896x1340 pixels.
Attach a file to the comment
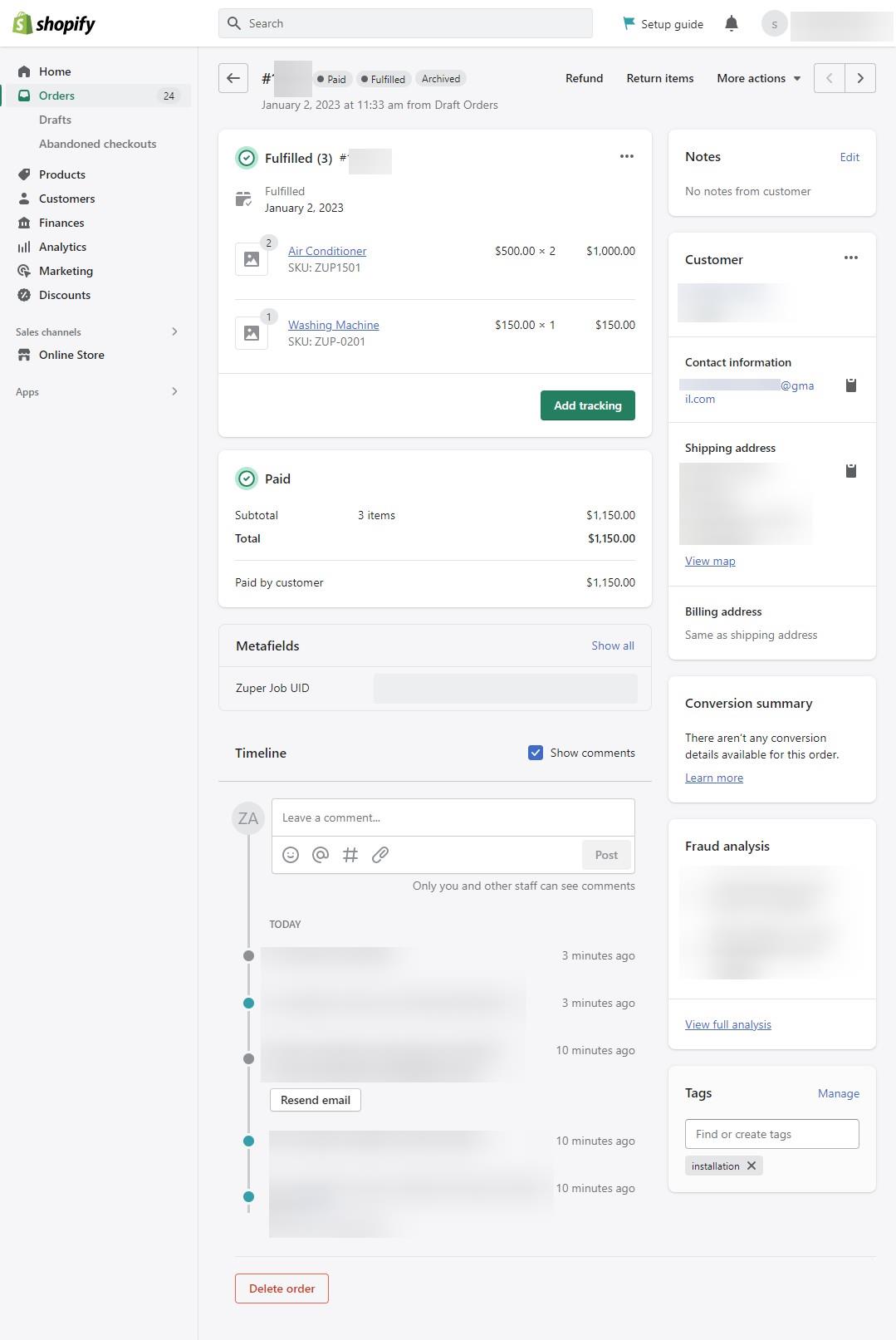click(x=380, y=855)
